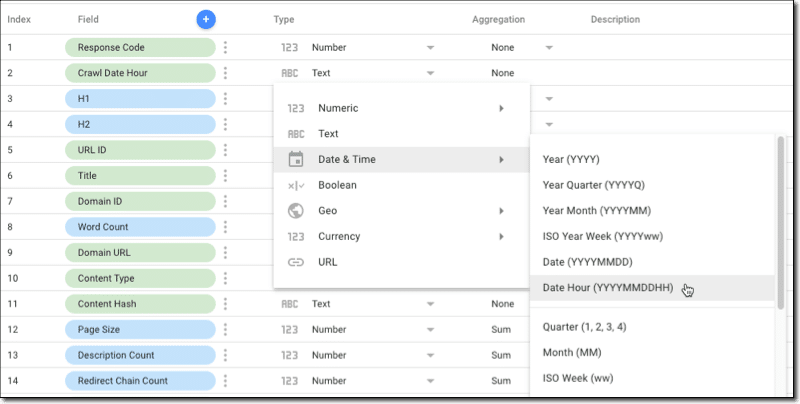Open the Aggregation dropdown for Response Code
Screen dimensions: 800x404
point(549,47)
